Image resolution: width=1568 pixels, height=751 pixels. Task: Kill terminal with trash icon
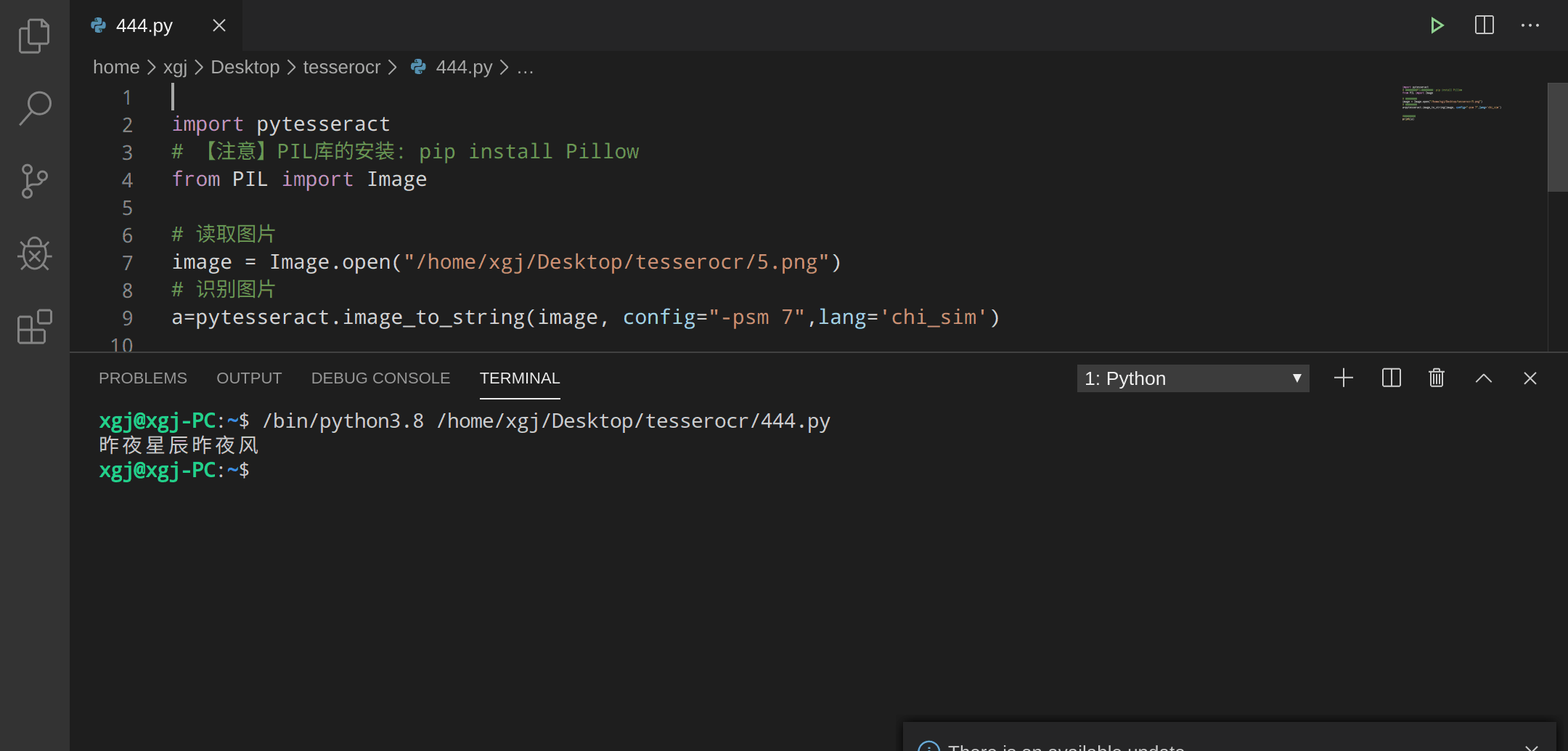pos(1437,378)
